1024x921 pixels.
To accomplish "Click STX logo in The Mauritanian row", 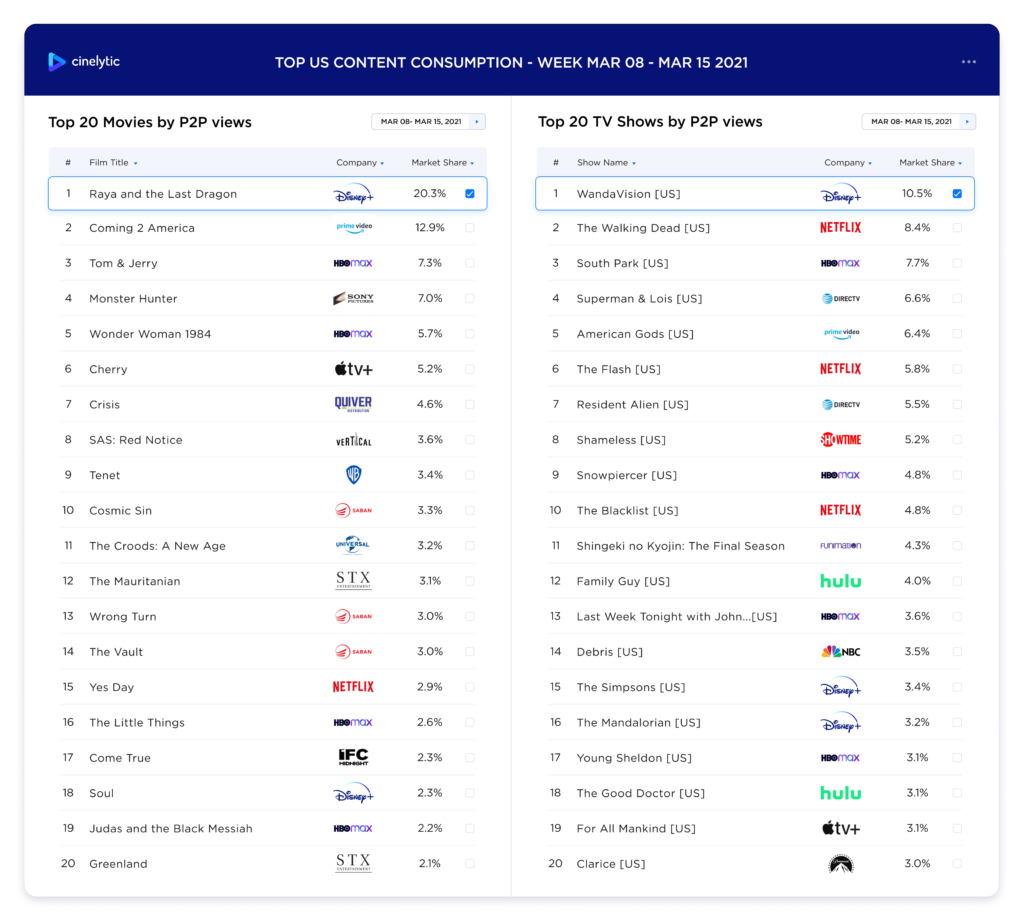I will click(x=353, y=580).
